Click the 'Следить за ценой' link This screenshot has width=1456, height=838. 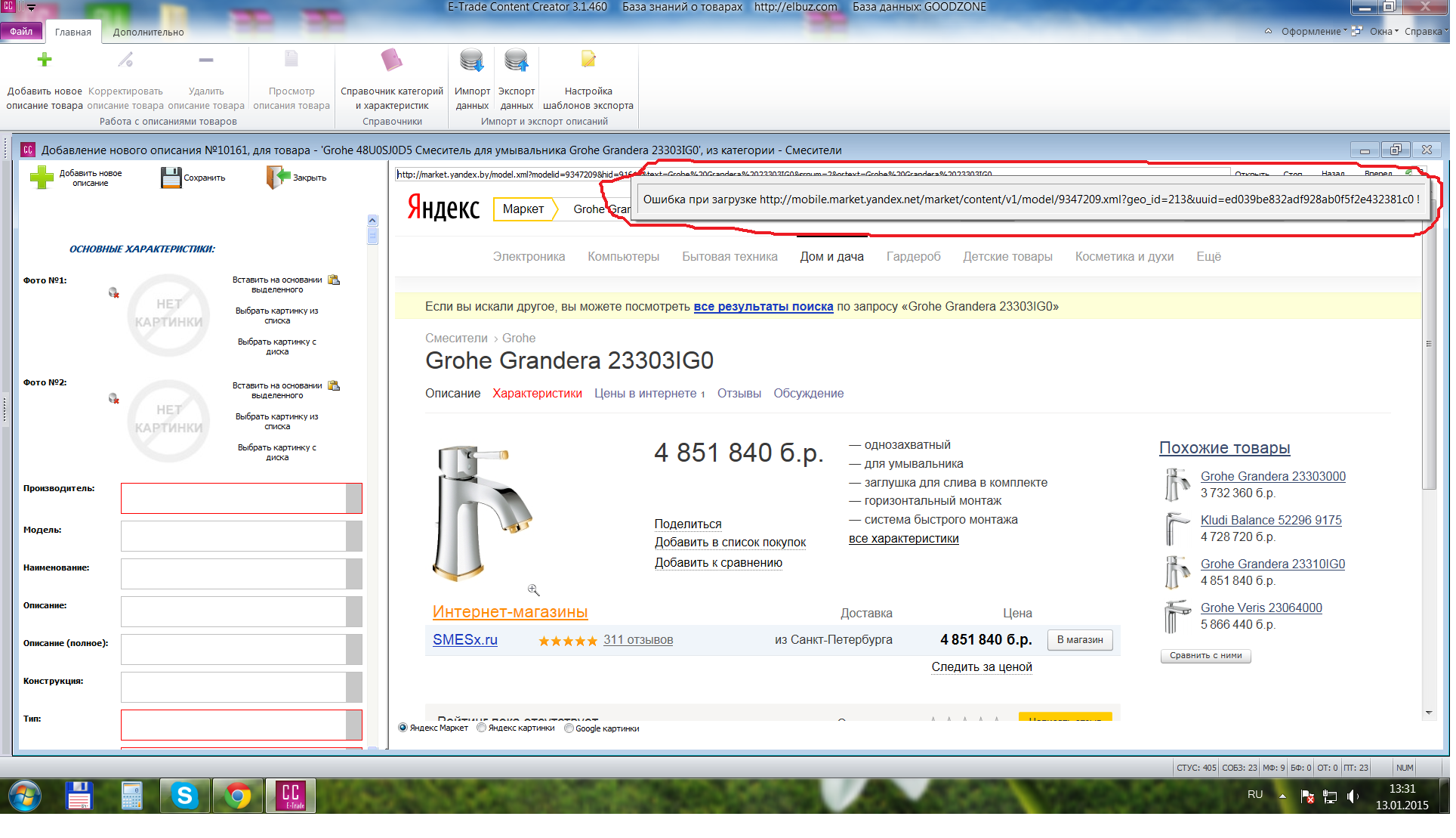(982, 666)
